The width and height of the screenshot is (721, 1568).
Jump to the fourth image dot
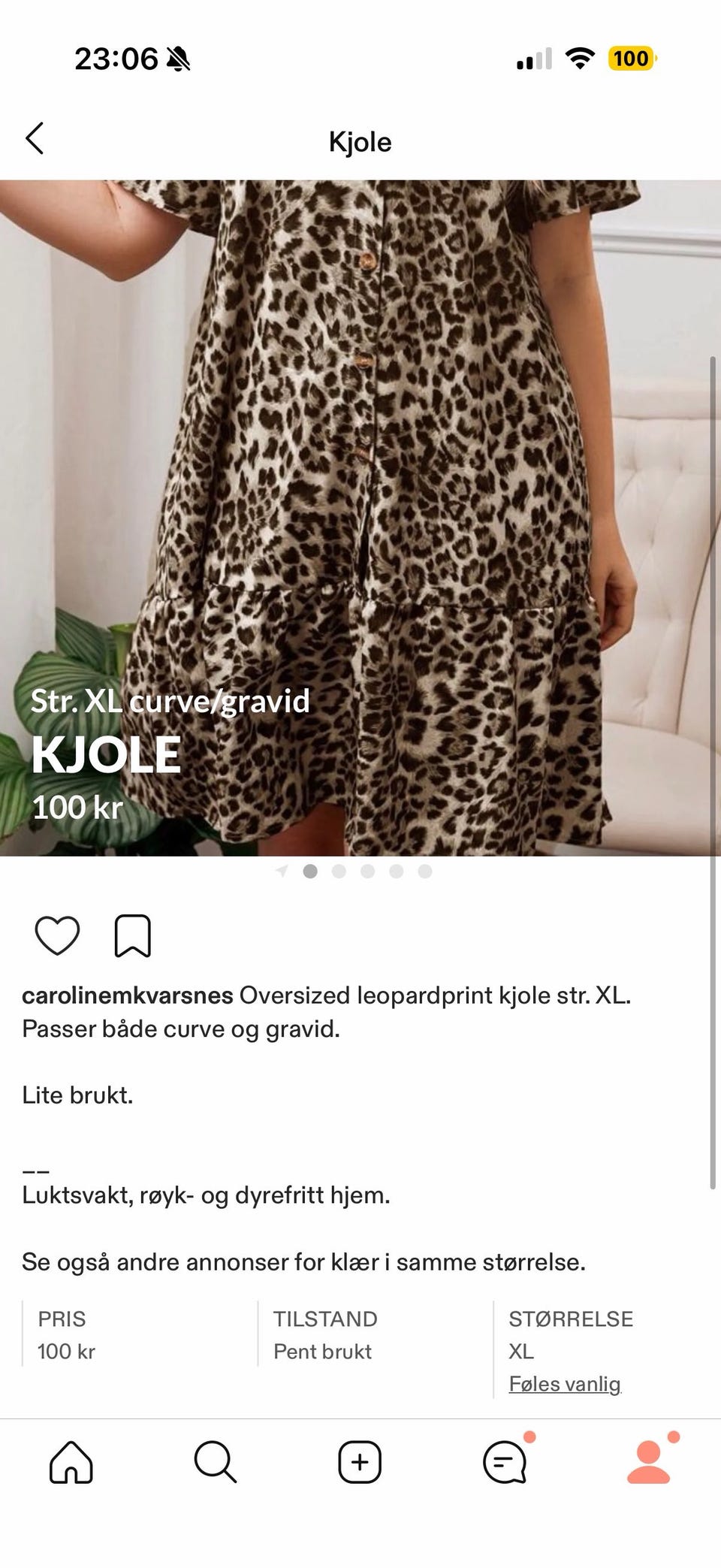tap(397, 872)
